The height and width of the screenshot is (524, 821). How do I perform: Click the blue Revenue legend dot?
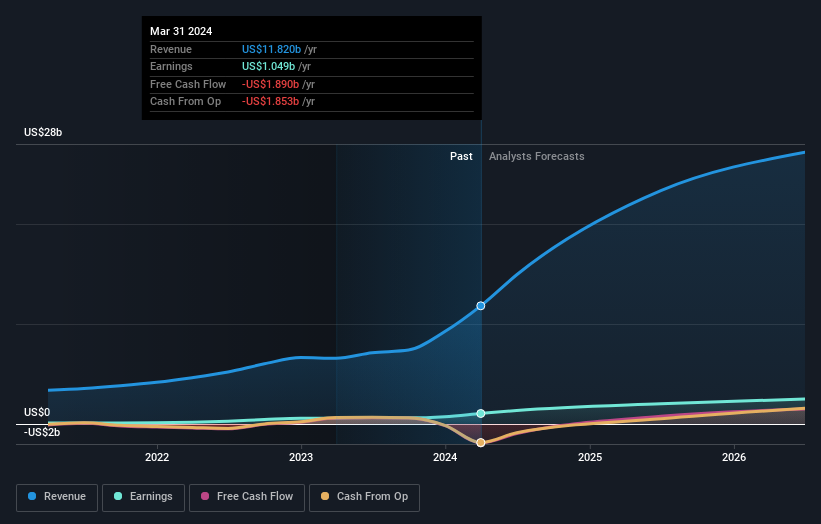click(32, 496)
